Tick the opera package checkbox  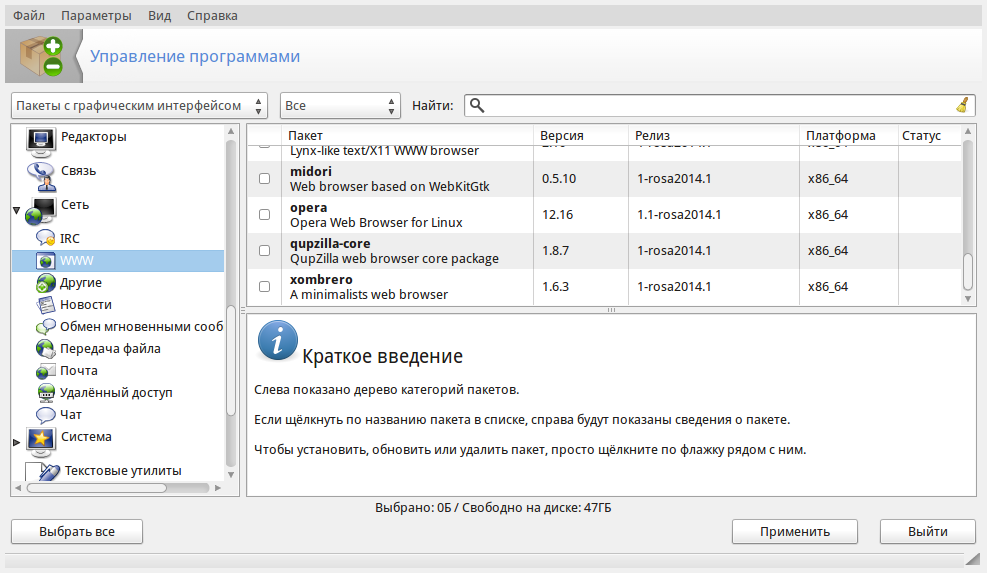pos(265,215)
